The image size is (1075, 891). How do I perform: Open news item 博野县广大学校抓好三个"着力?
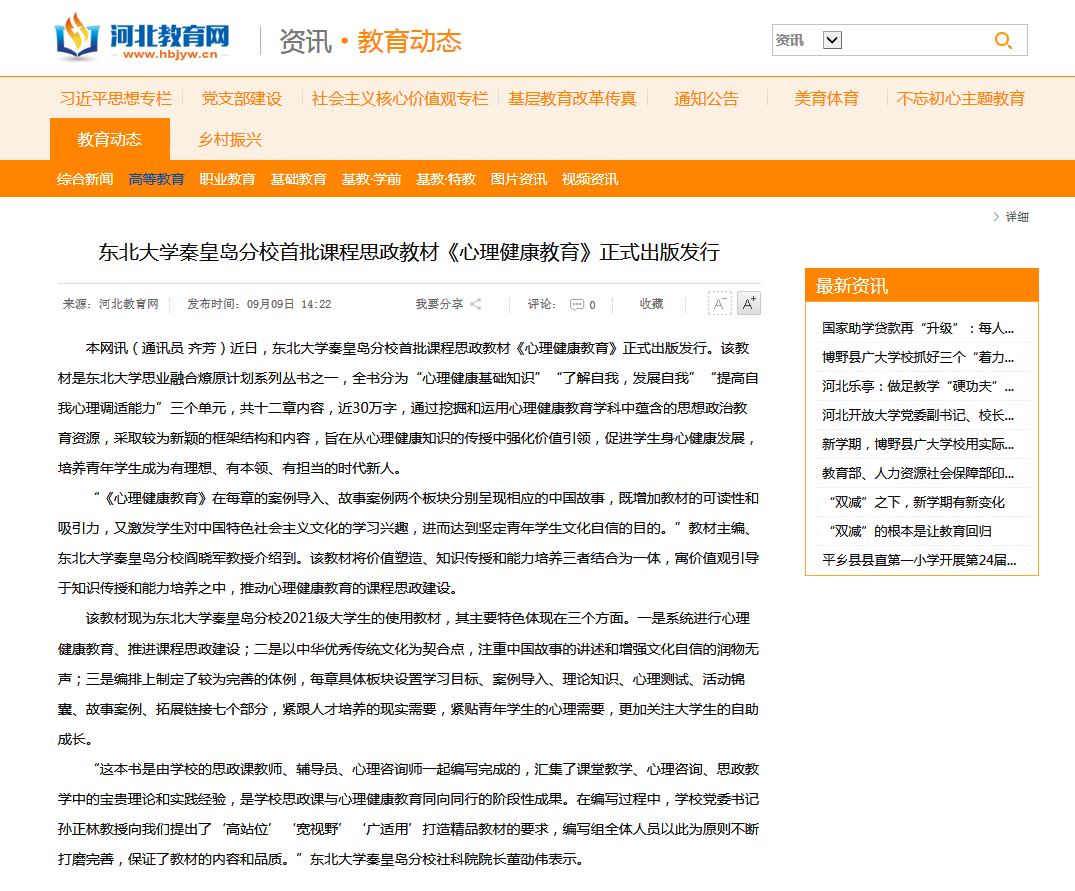tap(918, 357)
